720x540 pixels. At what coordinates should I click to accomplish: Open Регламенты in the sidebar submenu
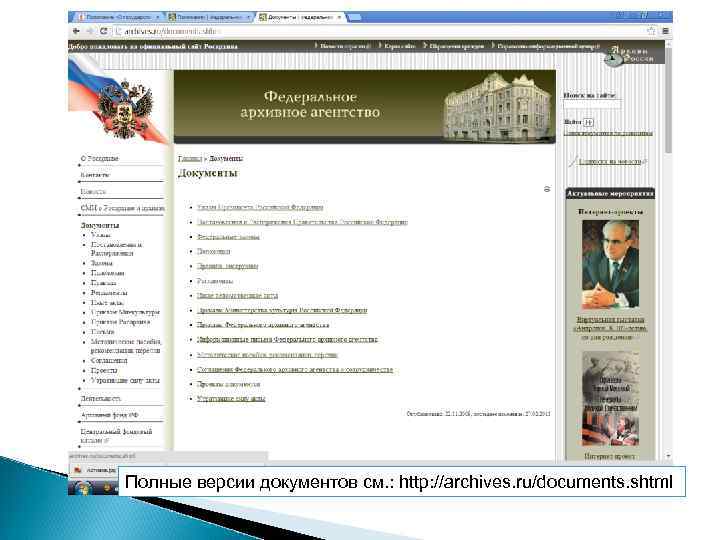(109, 292)
